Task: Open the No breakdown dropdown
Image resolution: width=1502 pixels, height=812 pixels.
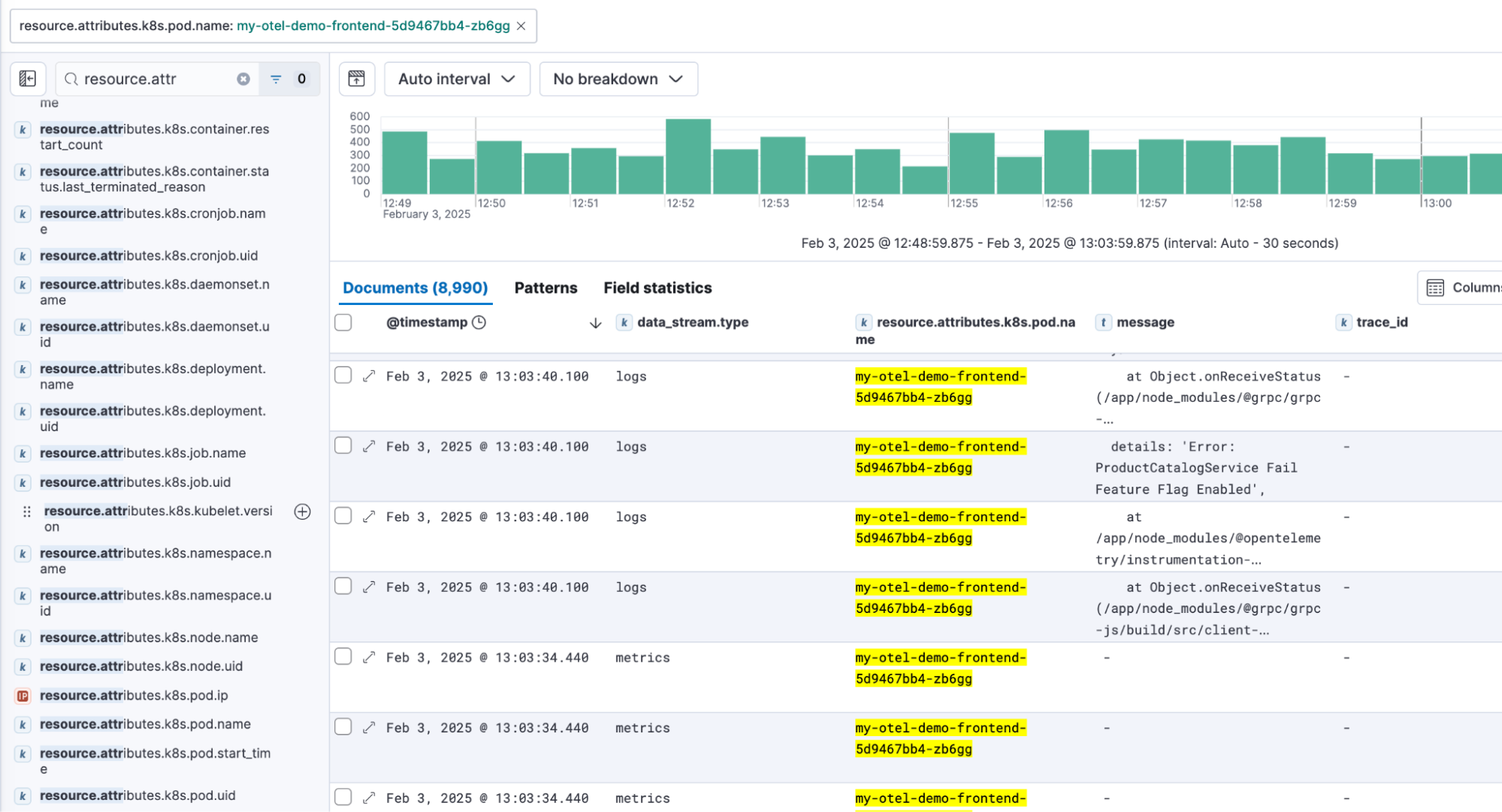Action: click(618, 79)
